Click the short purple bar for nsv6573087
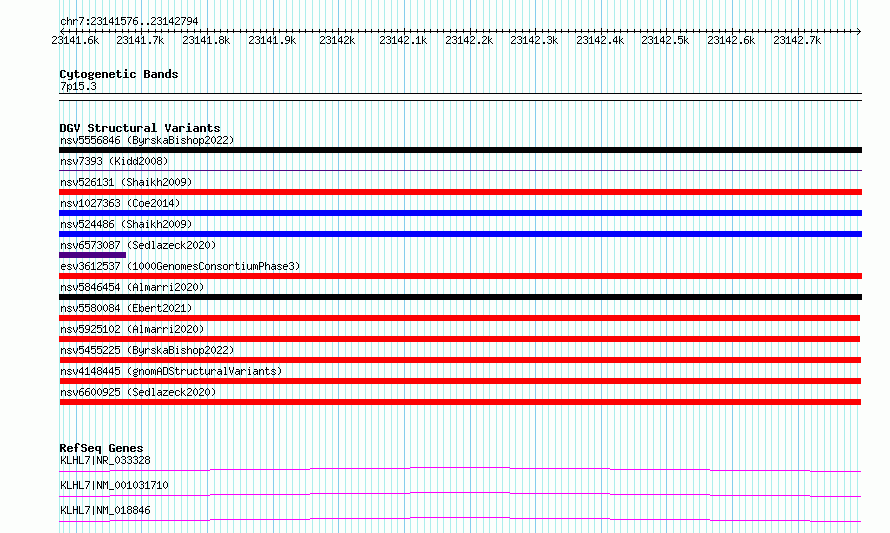Image resolution: width=890 pixels, height=533 pixels. (x=93, y=255)
